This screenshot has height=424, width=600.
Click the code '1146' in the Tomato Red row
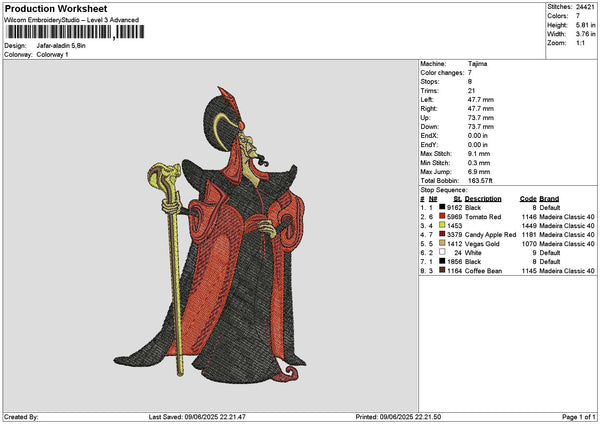tap(530, 217)
